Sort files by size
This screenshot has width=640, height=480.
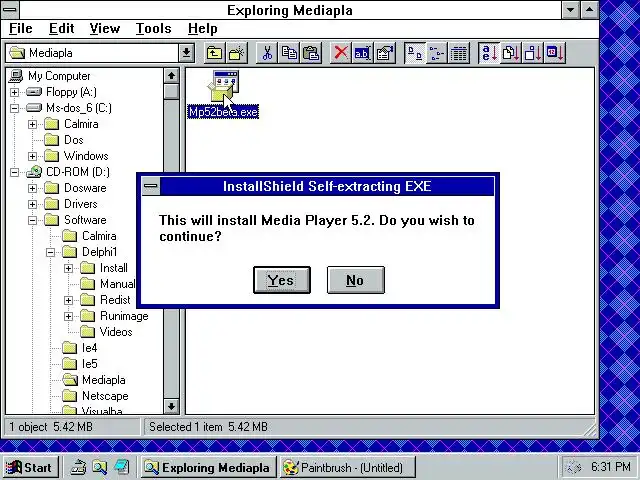[x=533, y=53]
